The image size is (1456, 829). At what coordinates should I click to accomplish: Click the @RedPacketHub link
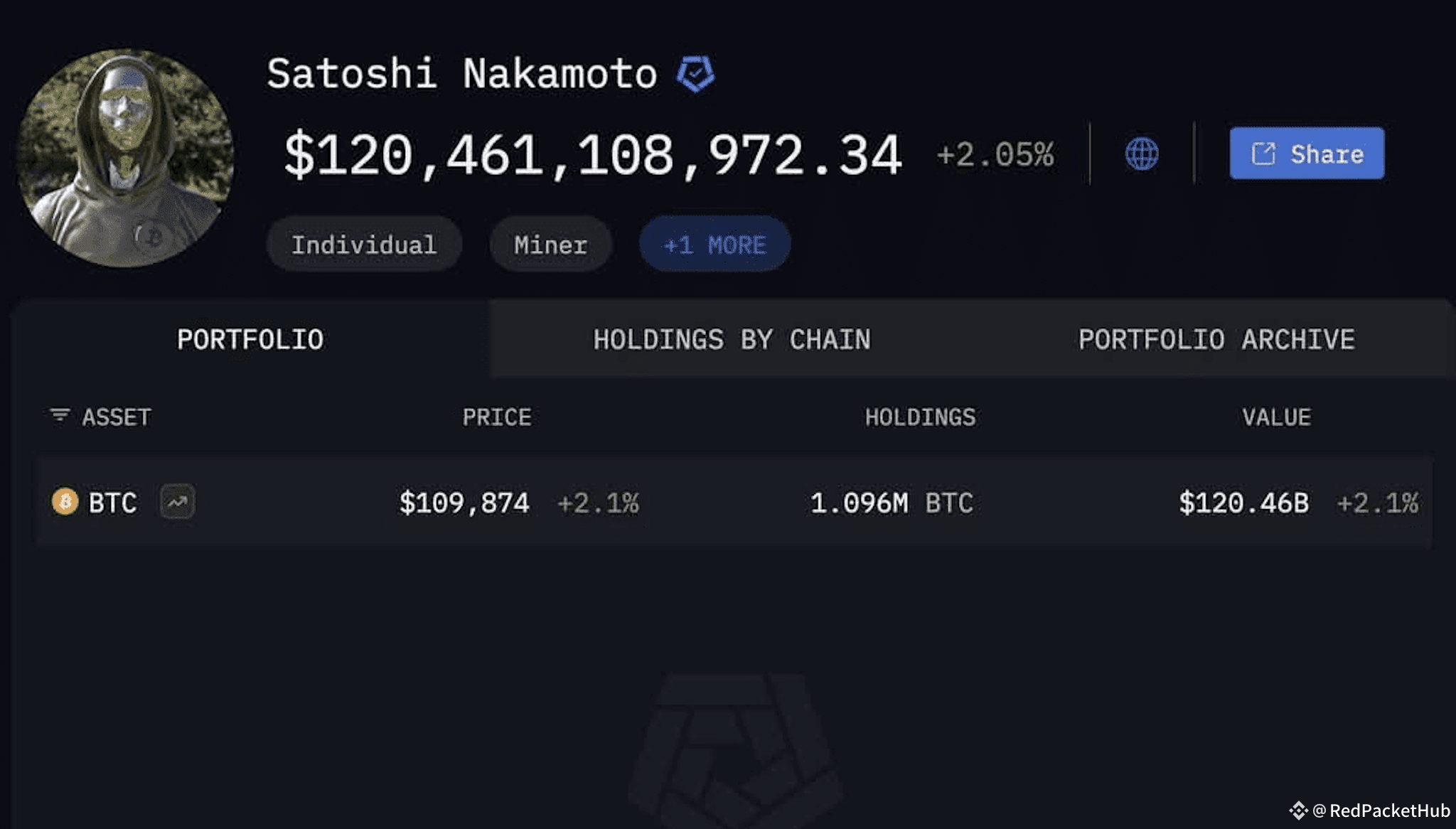click(1372, 809)
